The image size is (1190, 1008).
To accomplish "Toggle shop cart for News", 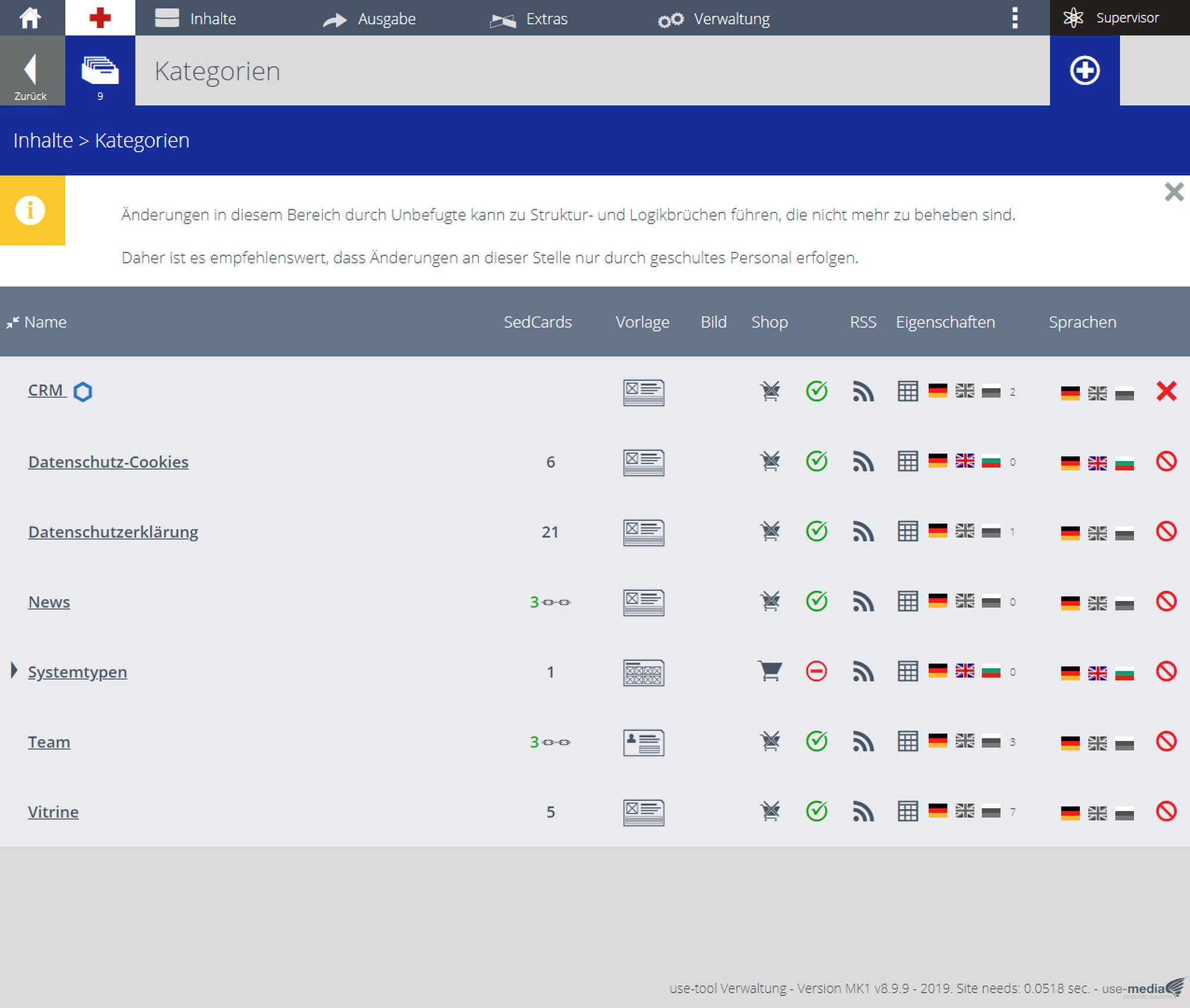I will point(770,601).
